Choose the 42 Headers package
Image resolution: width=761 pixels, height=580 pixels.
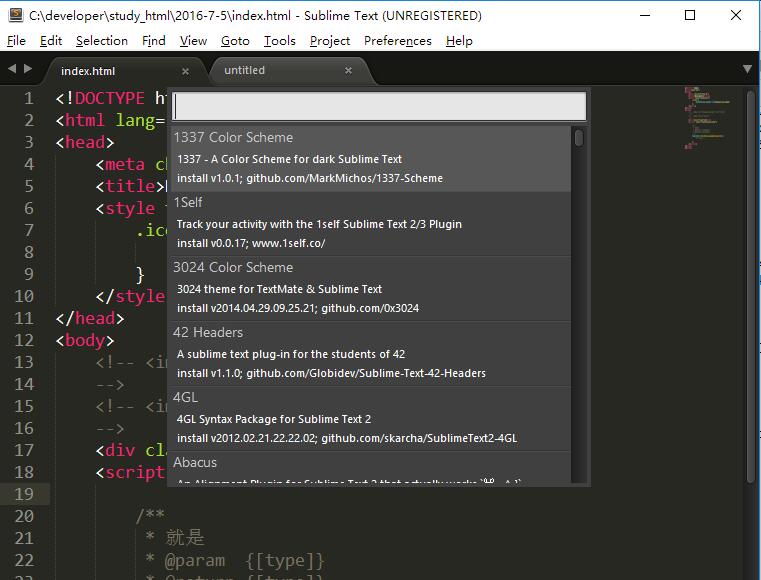[x=370, y=353]
